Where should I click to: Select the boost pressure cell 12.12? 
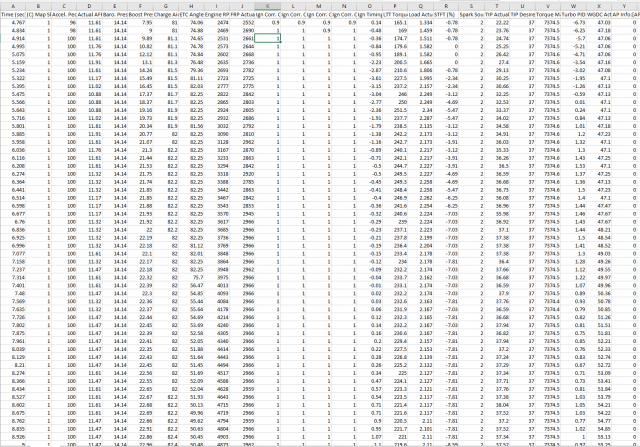pos(140,54)
